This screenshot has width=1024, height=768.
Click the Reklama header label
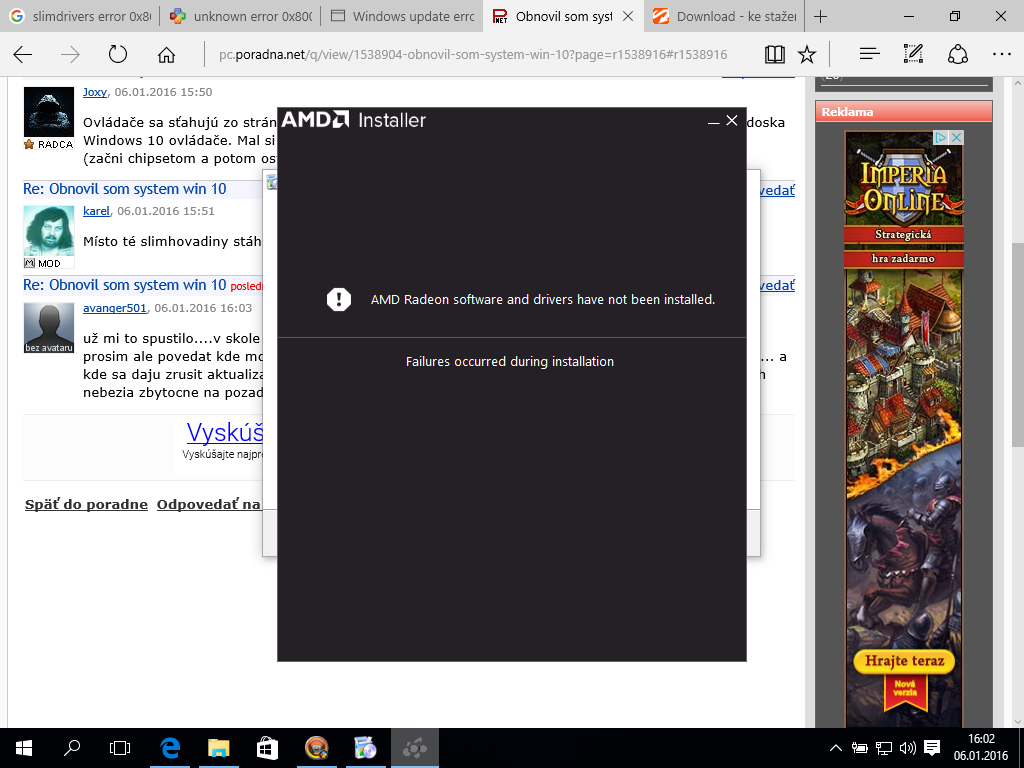tap(847, 112)
